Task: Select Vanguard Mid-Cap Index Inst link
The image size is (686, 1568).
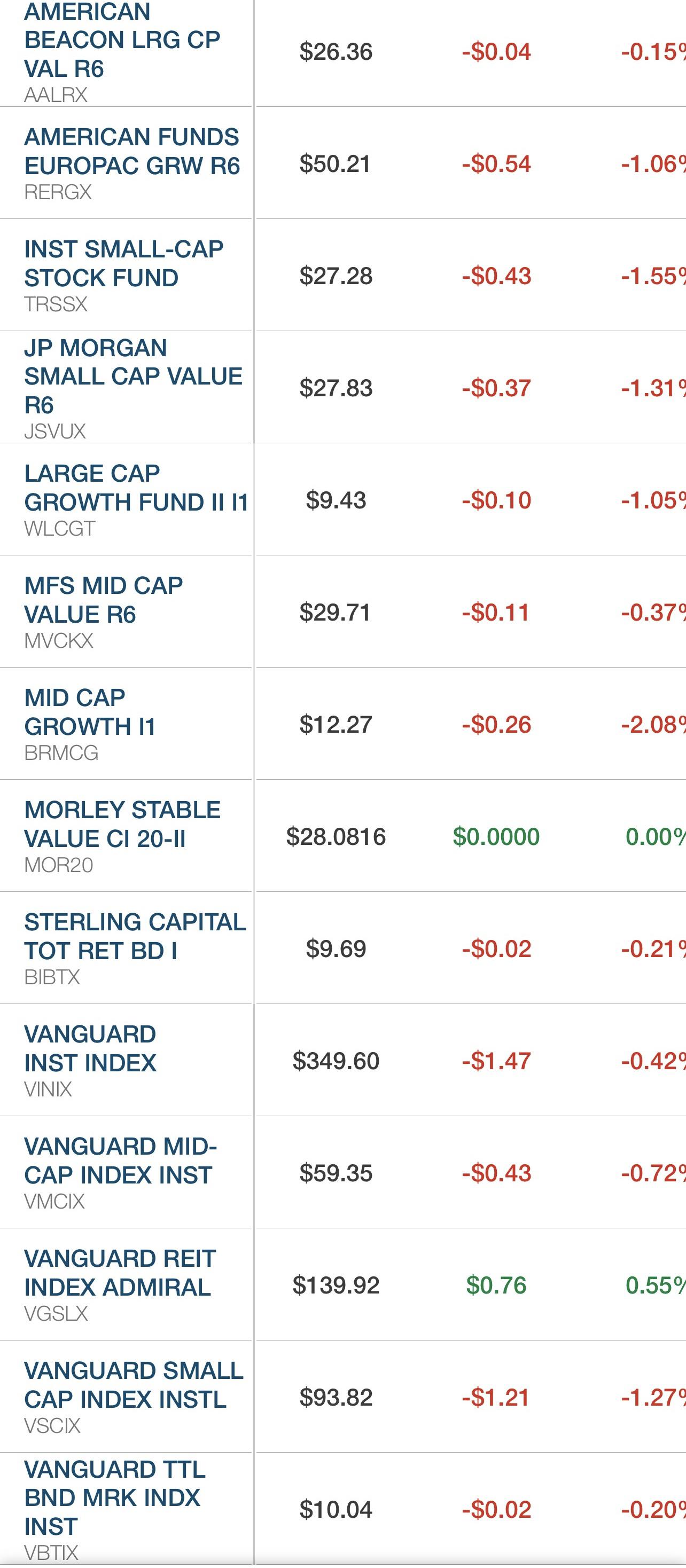Action: tap(120, 1161)
